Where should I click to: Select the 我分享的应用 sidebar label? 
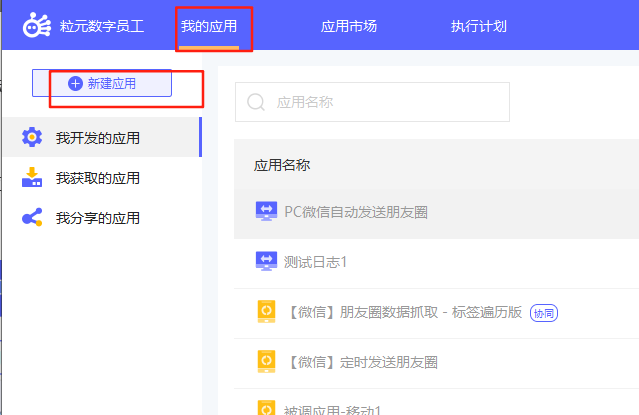[x=98, y=218]
